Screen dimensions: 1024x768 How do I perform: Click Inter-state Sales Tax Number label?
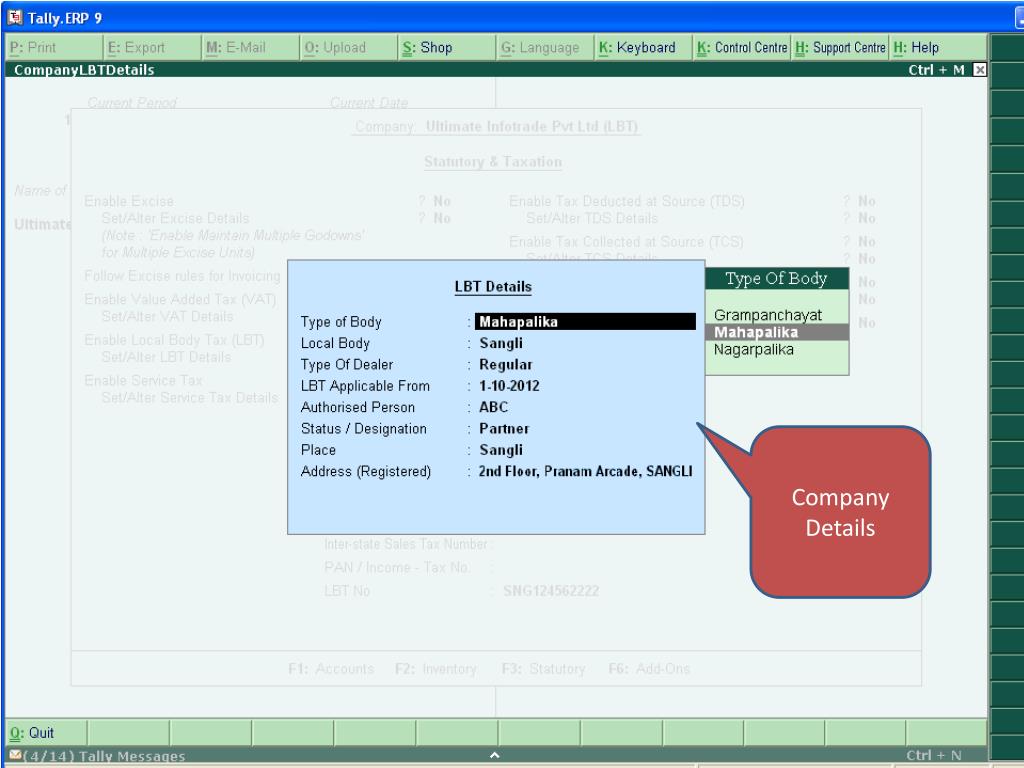tap(406, 544)
